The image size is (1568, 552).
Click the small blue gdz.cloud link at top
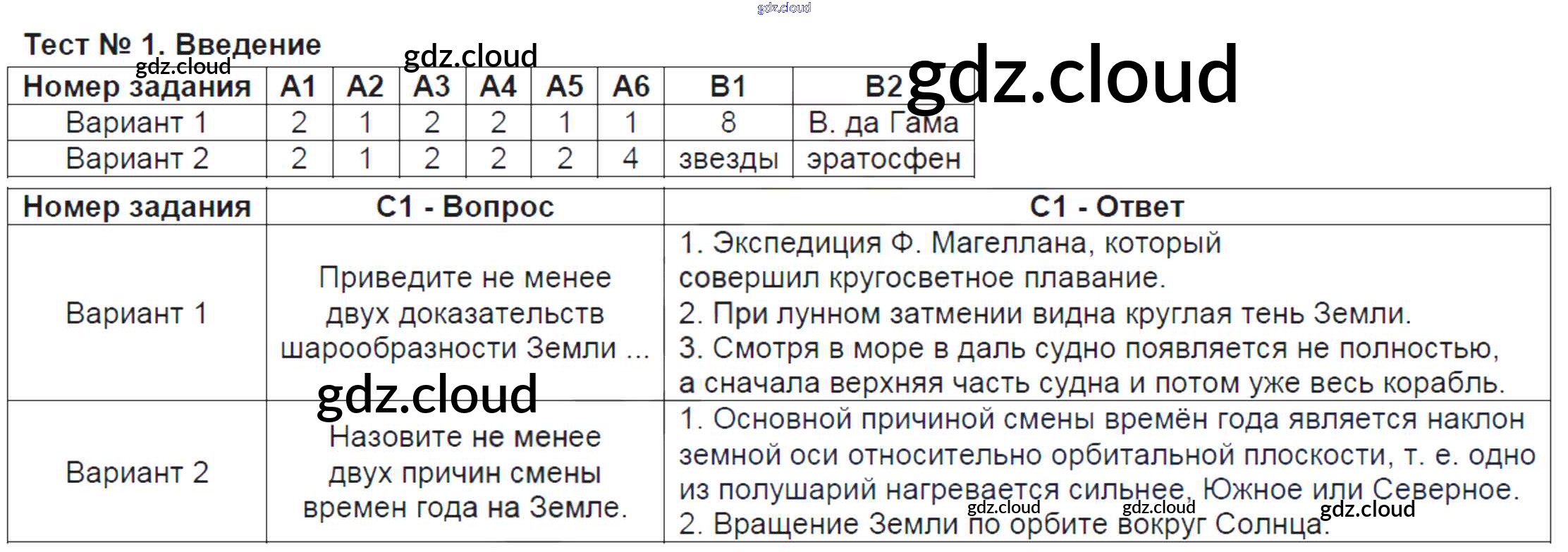click(783, 8)
